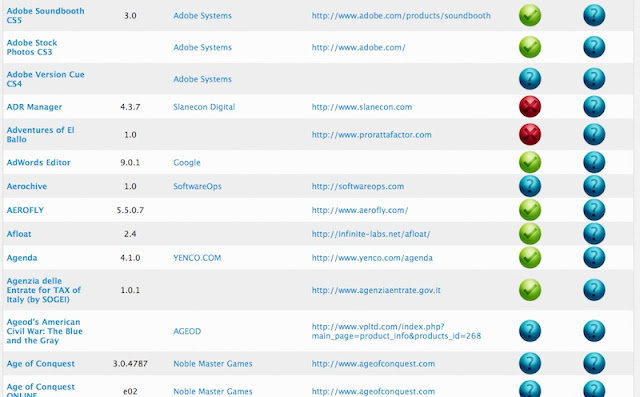Click the SoftwareOps vendor link

198,186
